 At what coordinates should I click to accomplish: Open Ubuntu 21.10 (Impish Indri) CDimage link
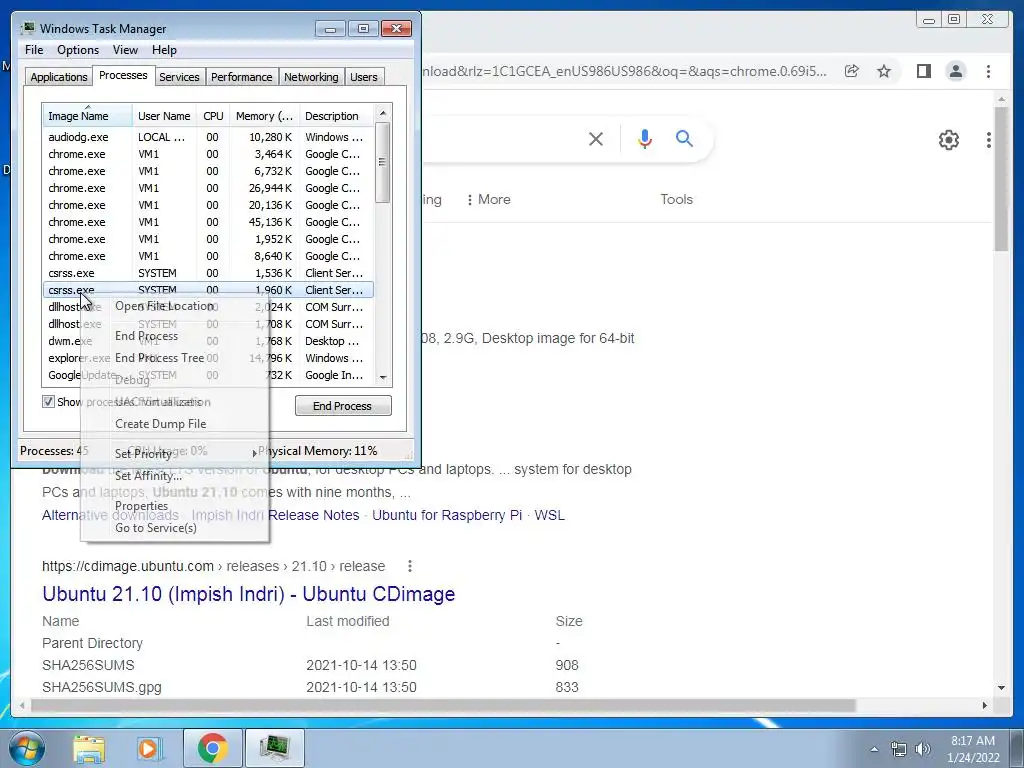(x=248, y=594)
